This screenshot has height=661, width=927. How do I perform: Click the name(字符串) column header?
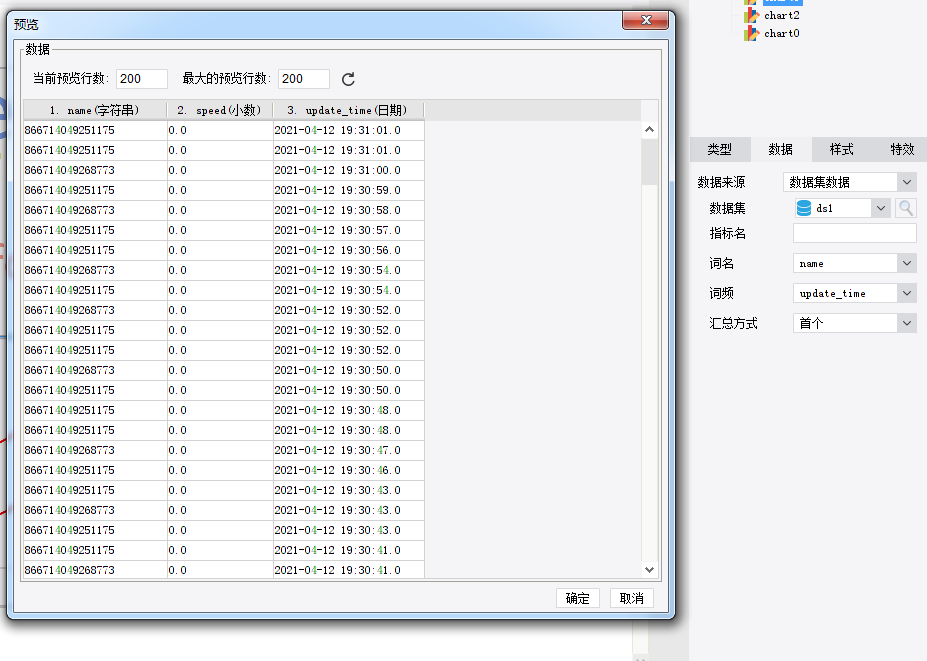pyautogui.click(x=95, y=111)
